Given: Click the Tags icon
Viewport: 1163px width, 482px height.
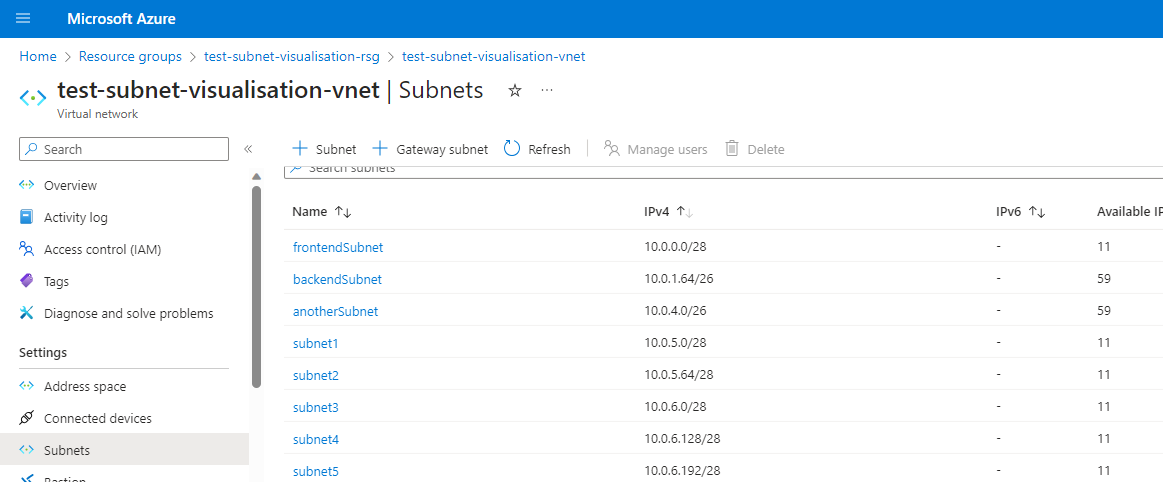Looking at the screenshot, I should (x=27, y=281).
